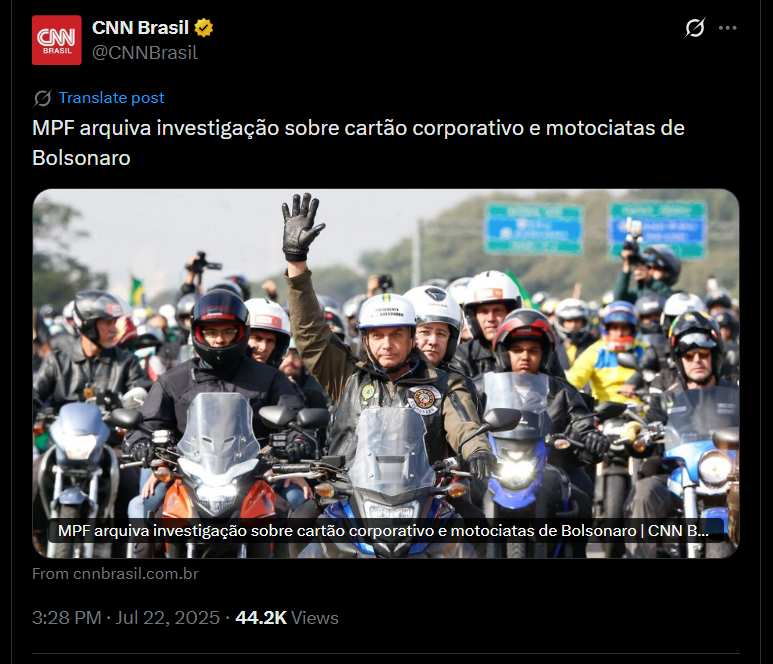Click the 44.2K Views count

click(287, 618)
